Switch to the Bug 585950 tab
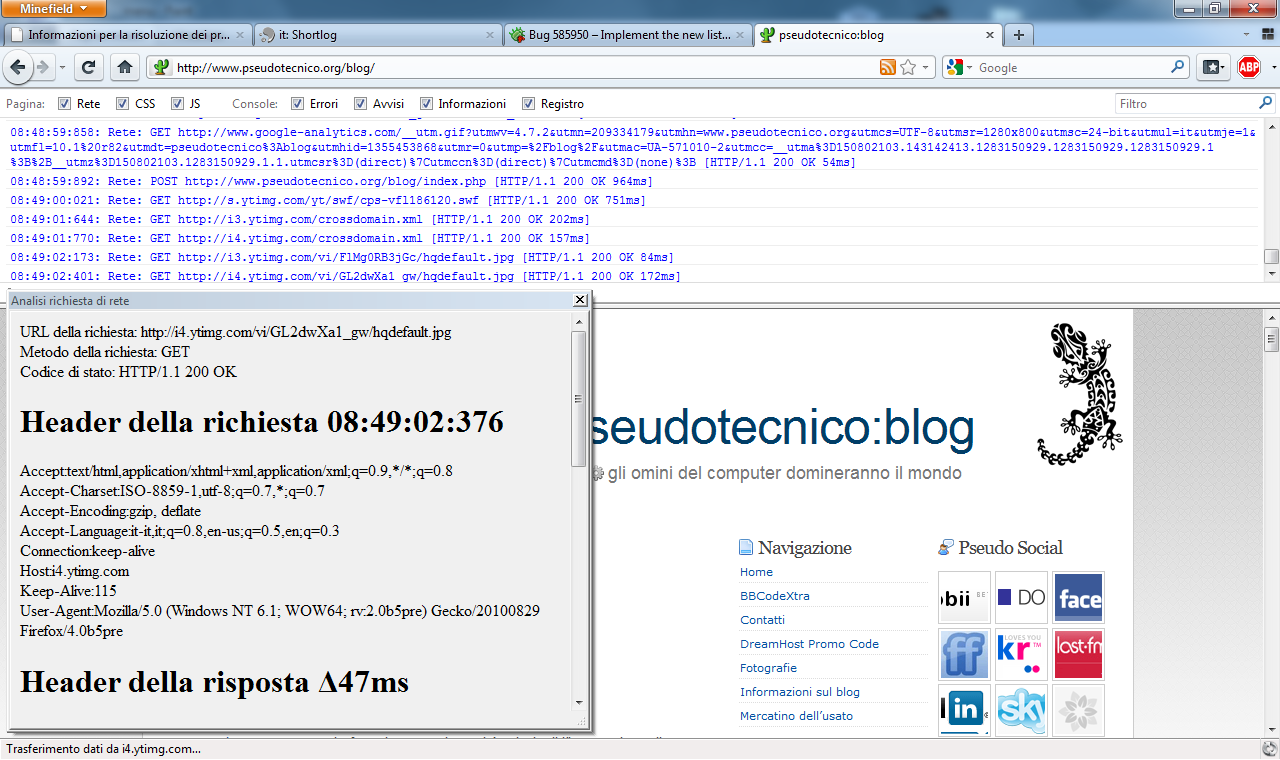The width and height of the screenshot is (1280, 760). 628,35
